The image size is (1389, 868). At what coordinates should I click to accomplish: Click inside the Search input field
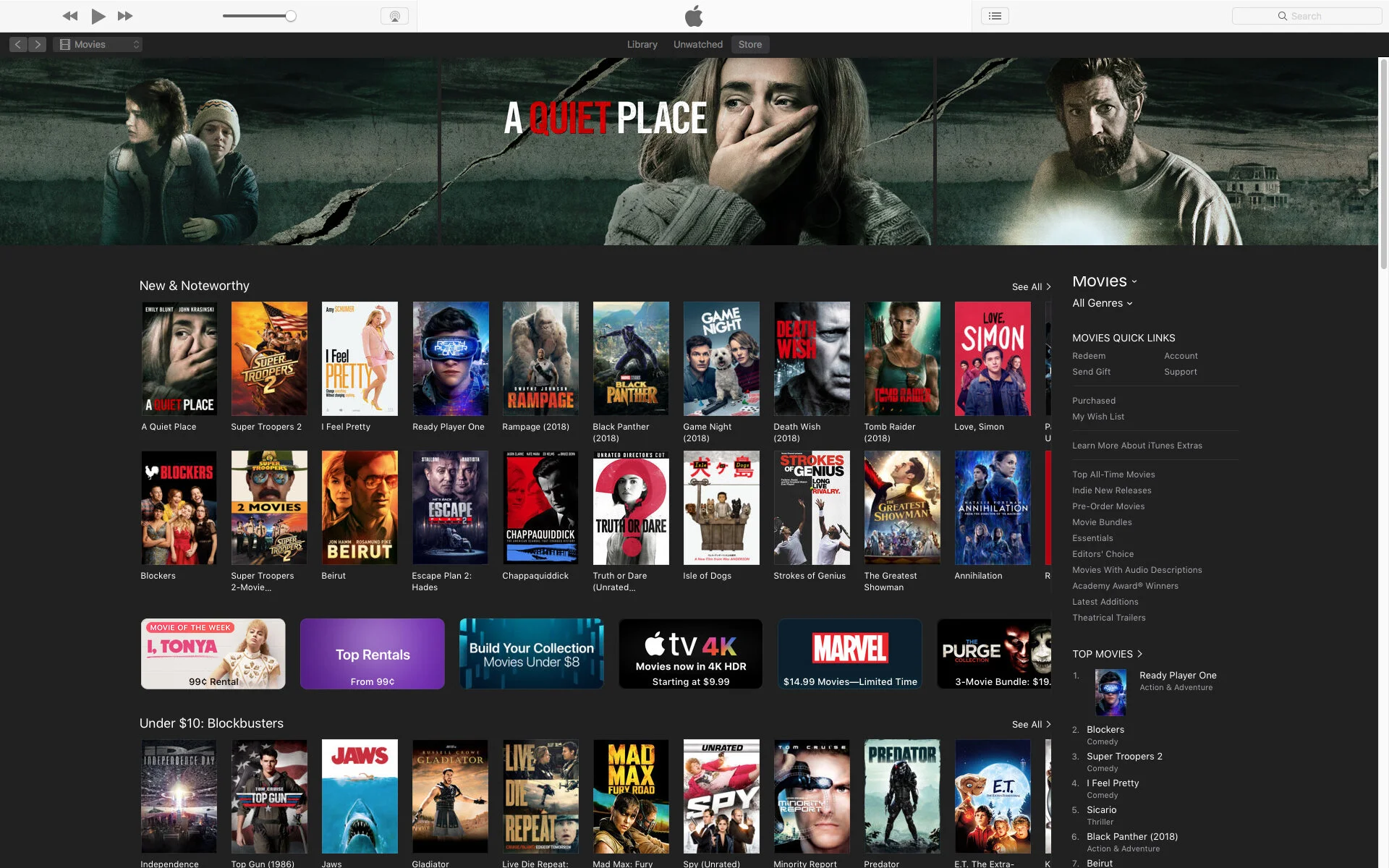pos(1307,16)
